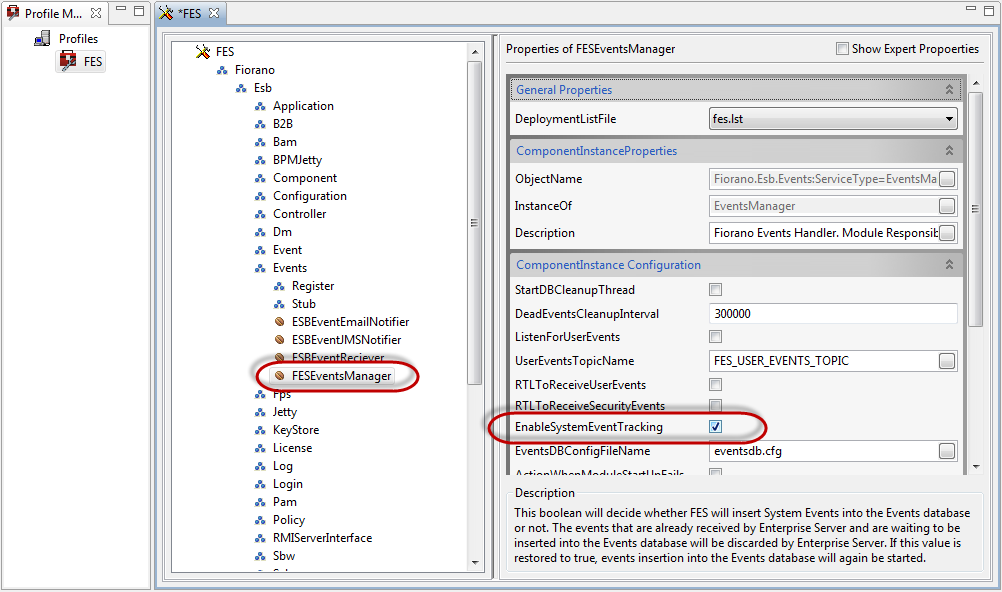1002x592 pixels.
Task: Click the Bam node icon
Action: [260, 142]
